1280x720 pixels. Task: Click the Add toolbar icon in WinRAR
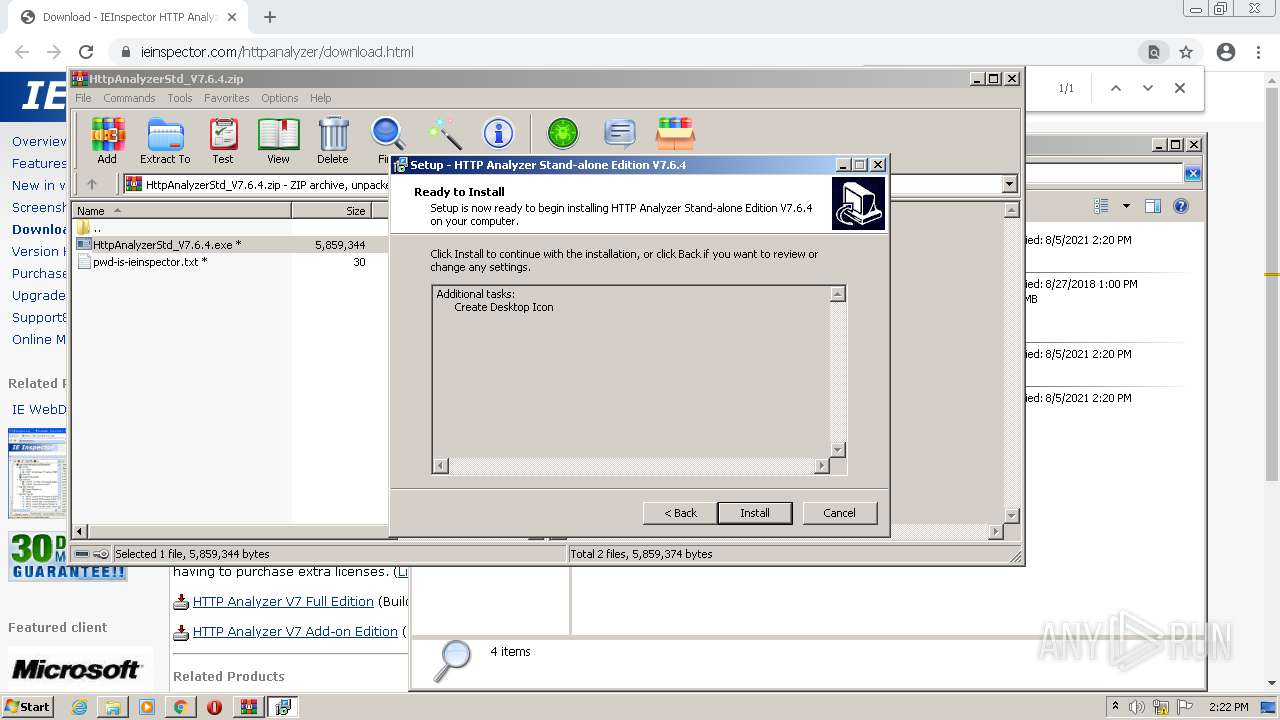(107, 141)
